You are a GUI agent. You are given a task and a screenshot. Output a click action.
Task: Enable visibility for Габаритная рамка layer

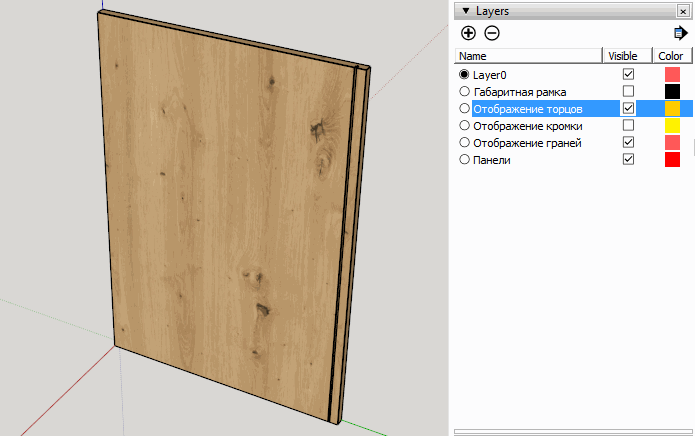[628, 91]
